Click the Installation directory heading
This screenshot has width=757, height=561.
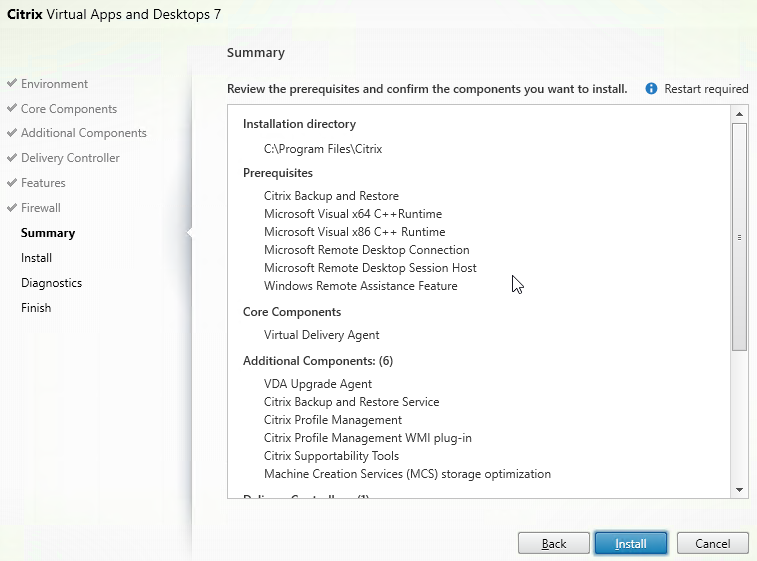299,124
